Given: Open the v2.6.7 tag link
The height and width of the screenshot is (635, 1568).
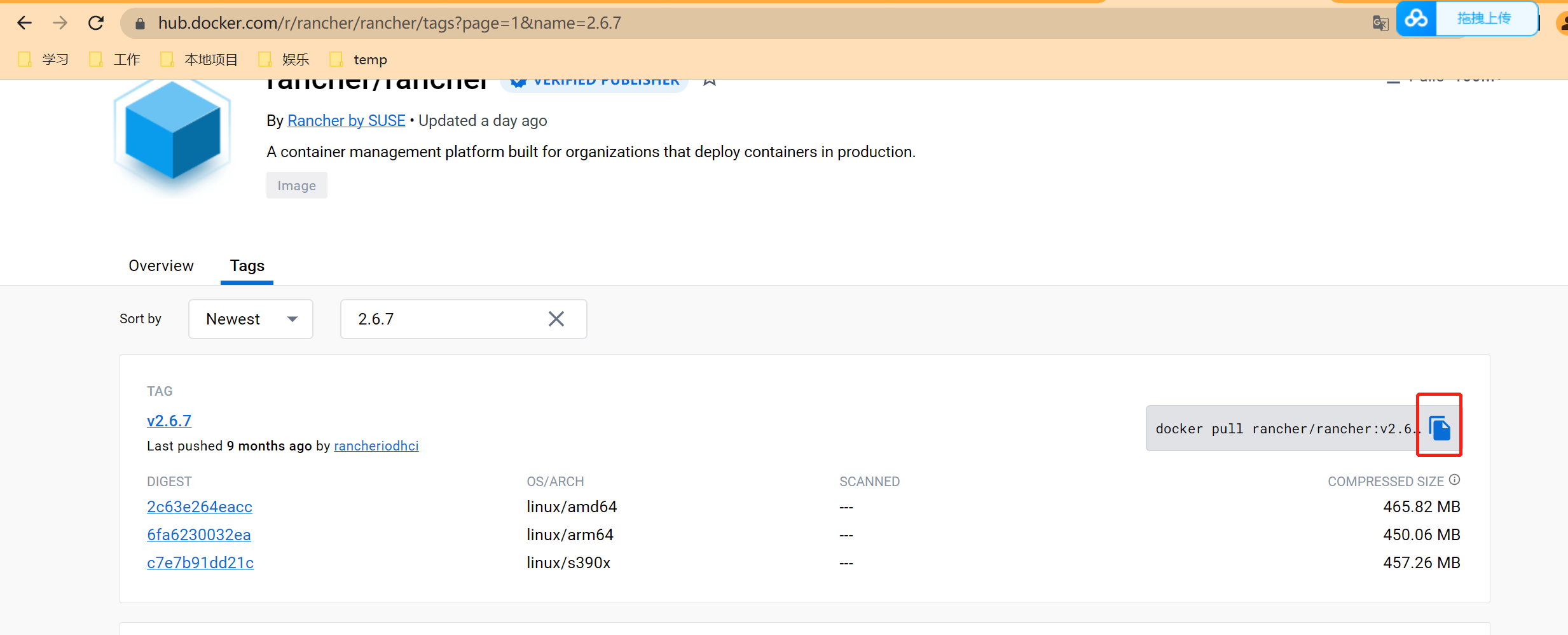Looking at the screenshot, I should [168, 421].
